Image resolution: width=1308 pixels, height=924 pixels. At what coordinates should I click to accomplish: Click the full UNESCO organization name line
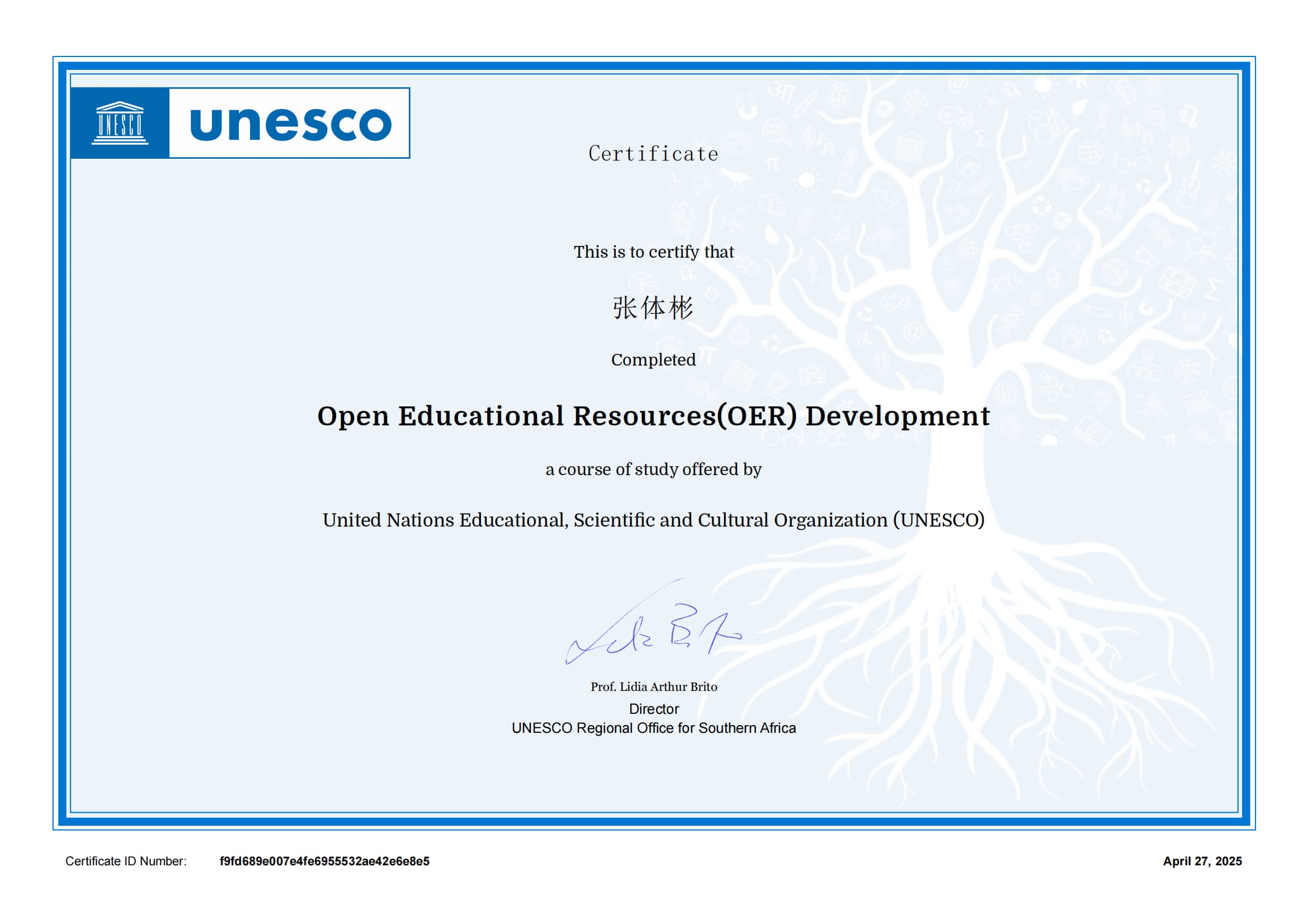pyautogui.click(x=653, y=520)
